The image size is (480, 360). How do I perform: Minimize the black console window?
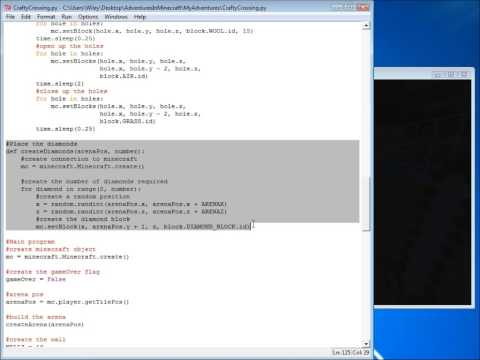coord(438,75)
